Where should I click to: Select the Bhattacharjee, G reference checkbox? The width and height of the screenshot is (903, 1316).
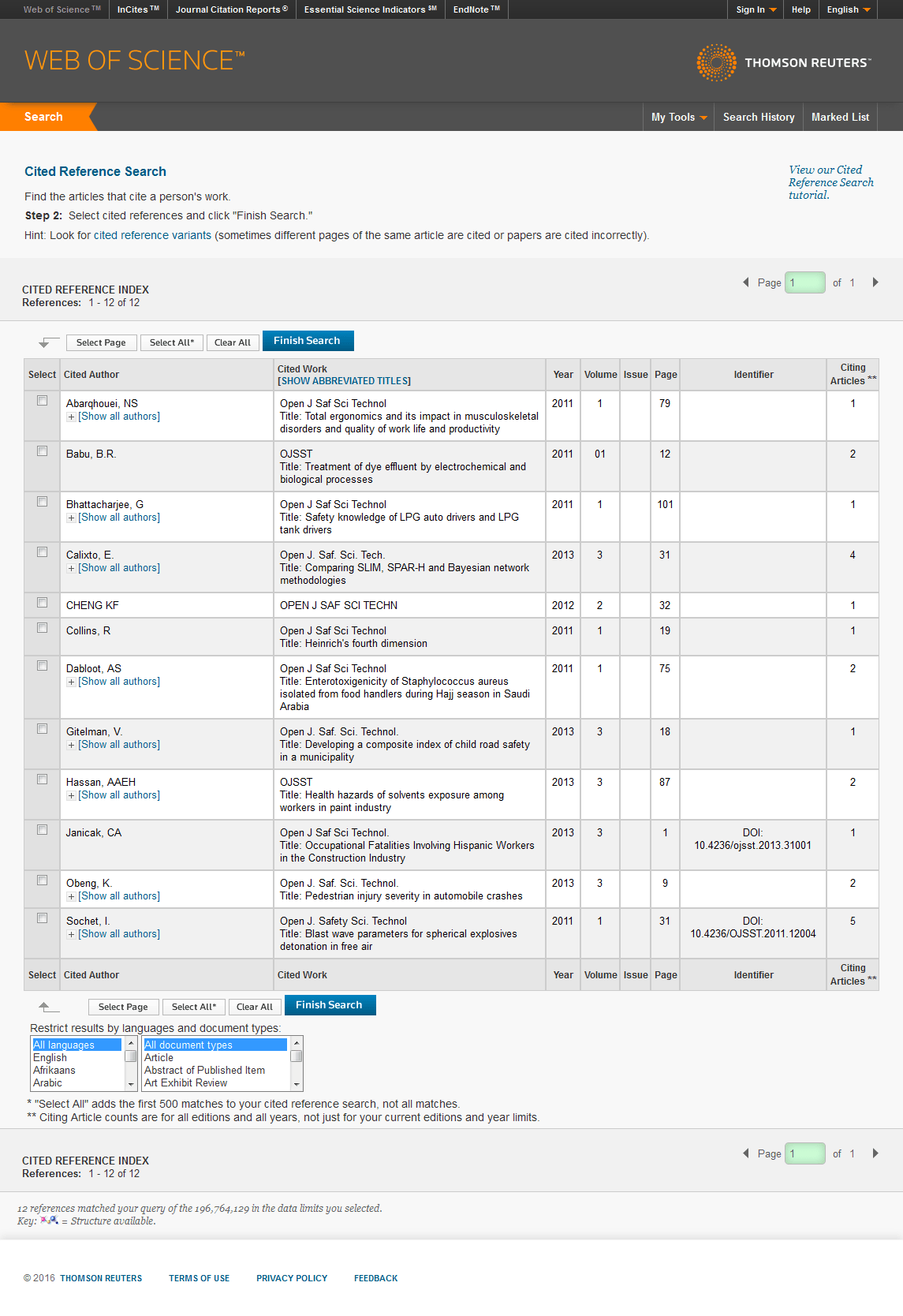(x=43, y=502)
